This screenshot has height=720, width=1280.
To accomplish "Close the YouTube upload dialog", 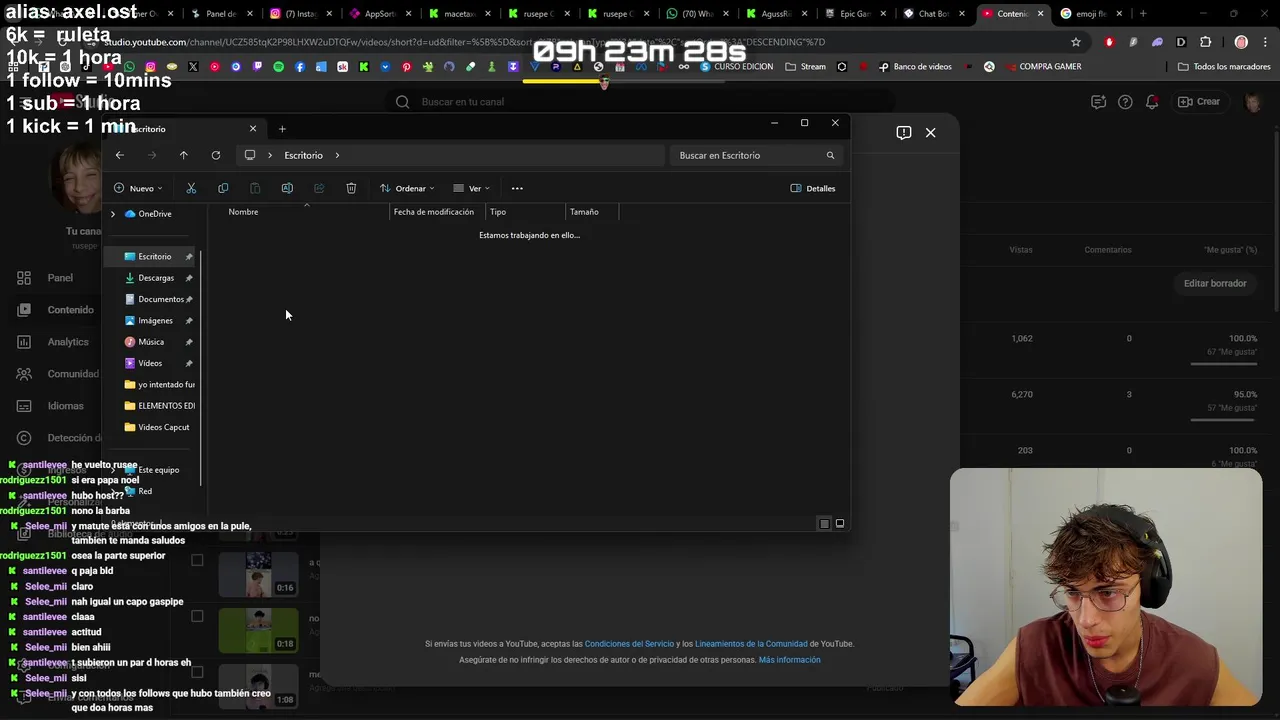I will [930, 132].
